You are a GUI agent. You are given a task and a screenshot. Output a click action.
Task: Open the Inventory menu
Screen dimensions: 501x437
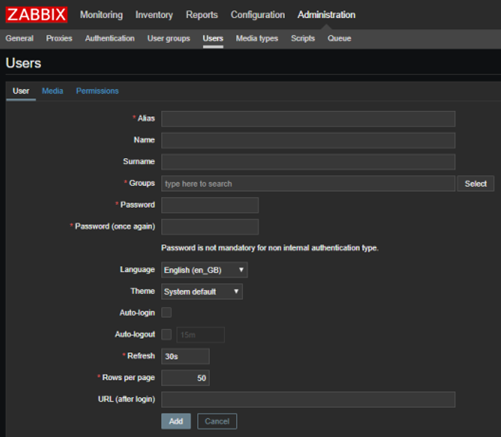click(x=154, y=15)
